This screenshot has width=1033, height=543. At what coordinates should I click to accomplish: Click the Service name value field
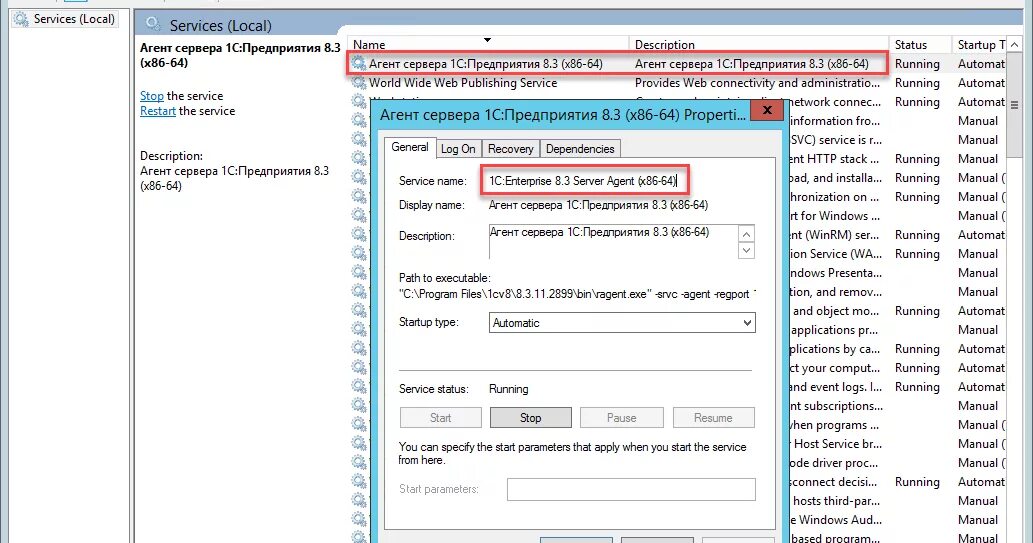tap(584, 181)
